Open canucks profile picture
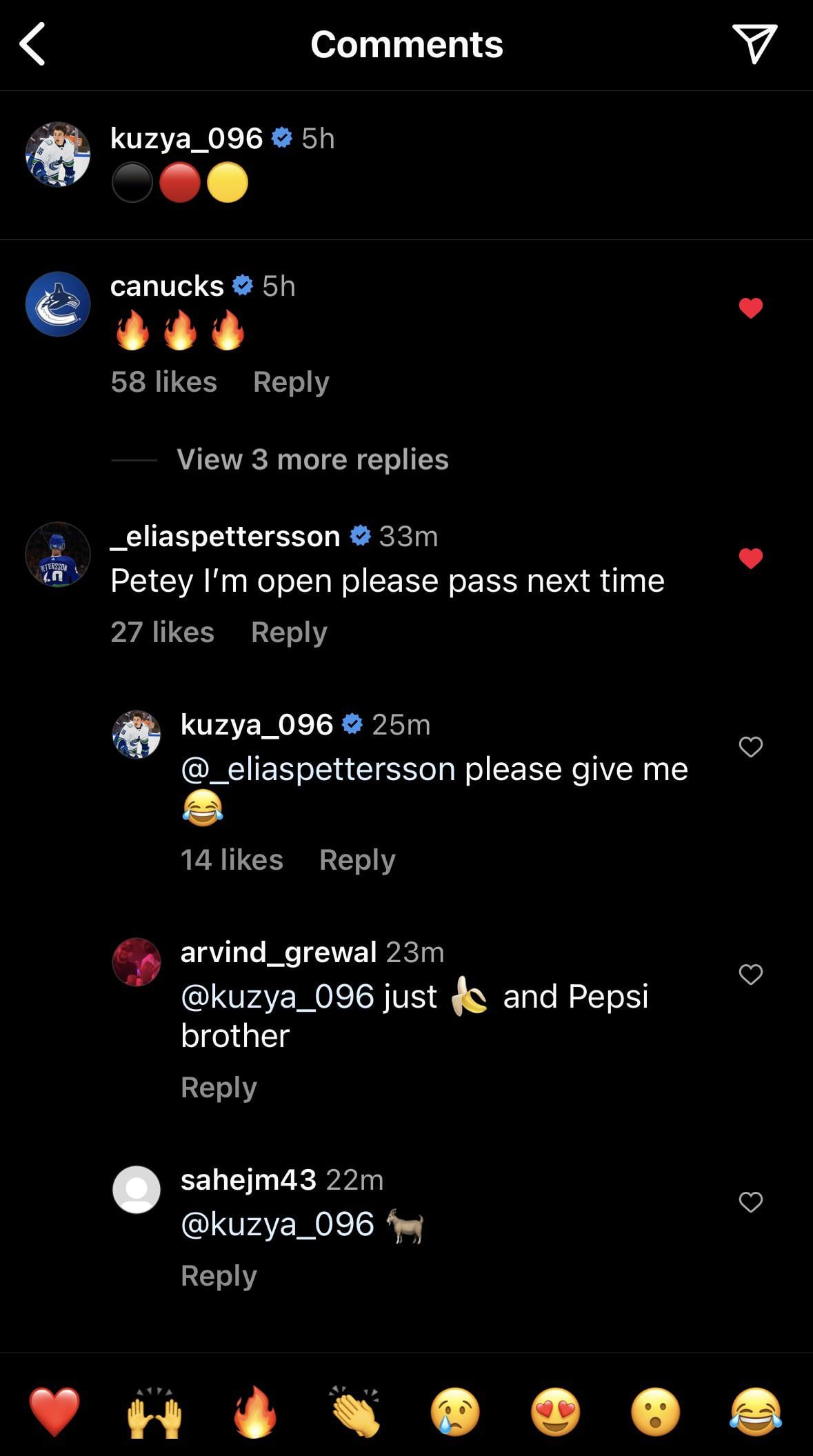 58,304
